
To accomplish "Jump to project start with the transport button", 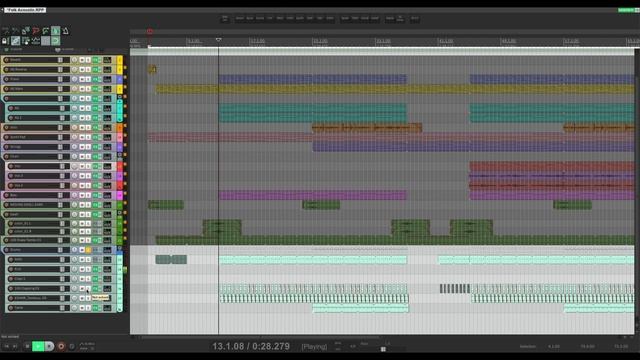I will coord(7,347).
